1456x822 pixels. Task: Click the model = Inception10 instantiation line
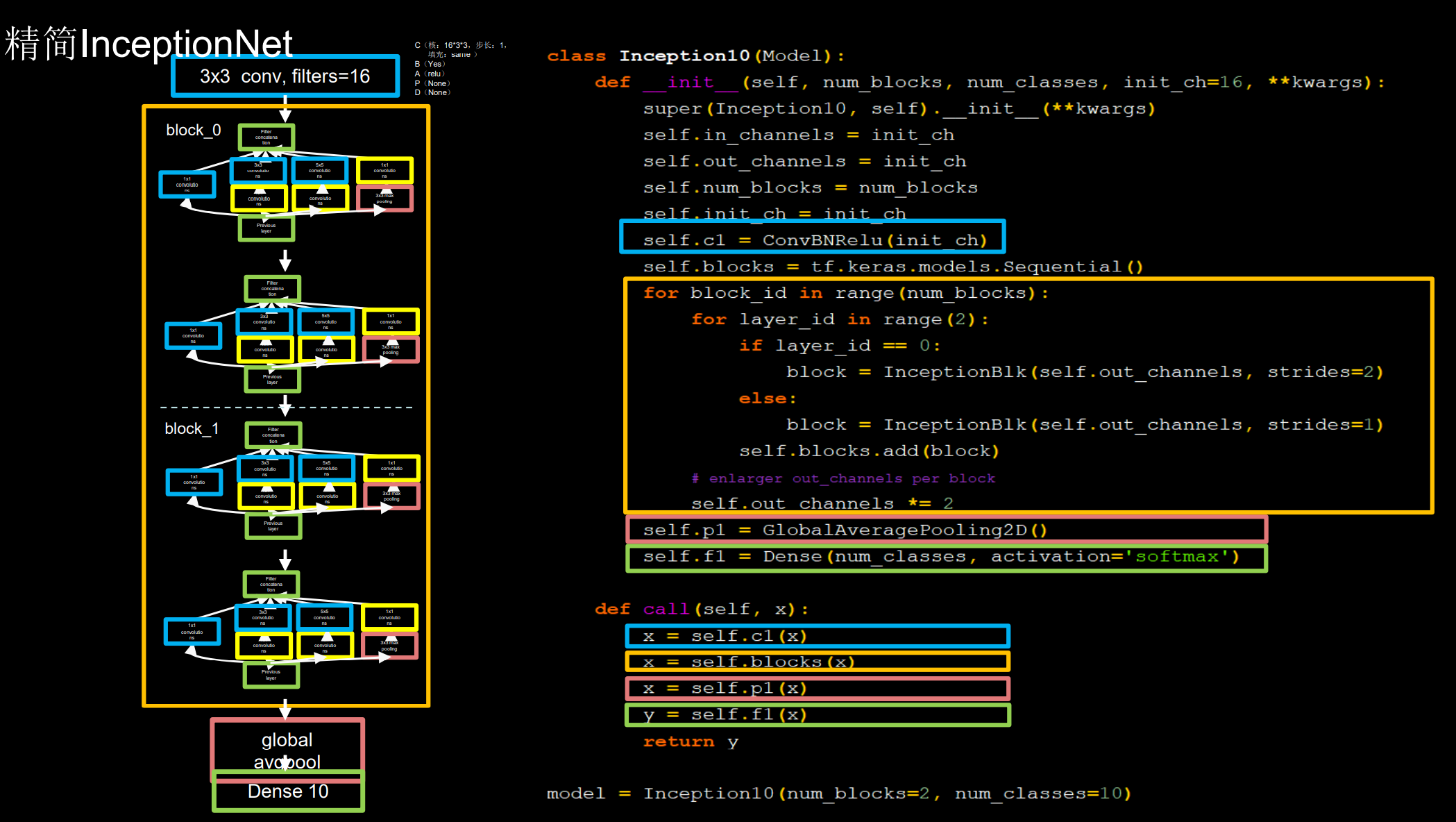[x=838, y=793]
